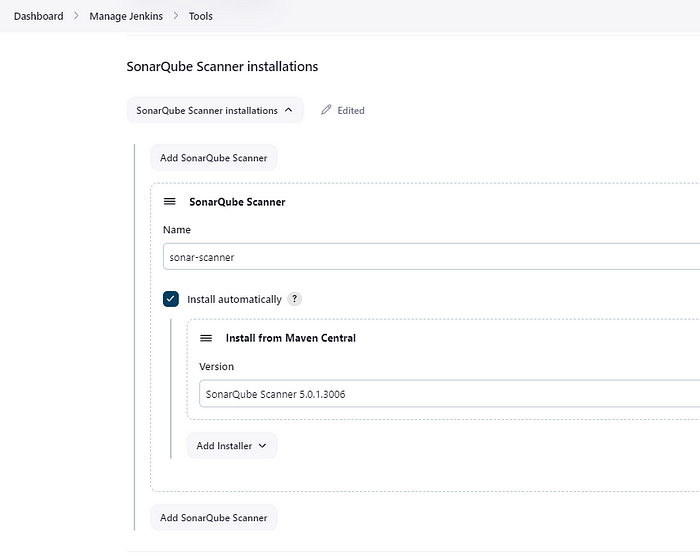Click the Edited status label
This screenshot has width=700, height=556.
tap(351, 110)
